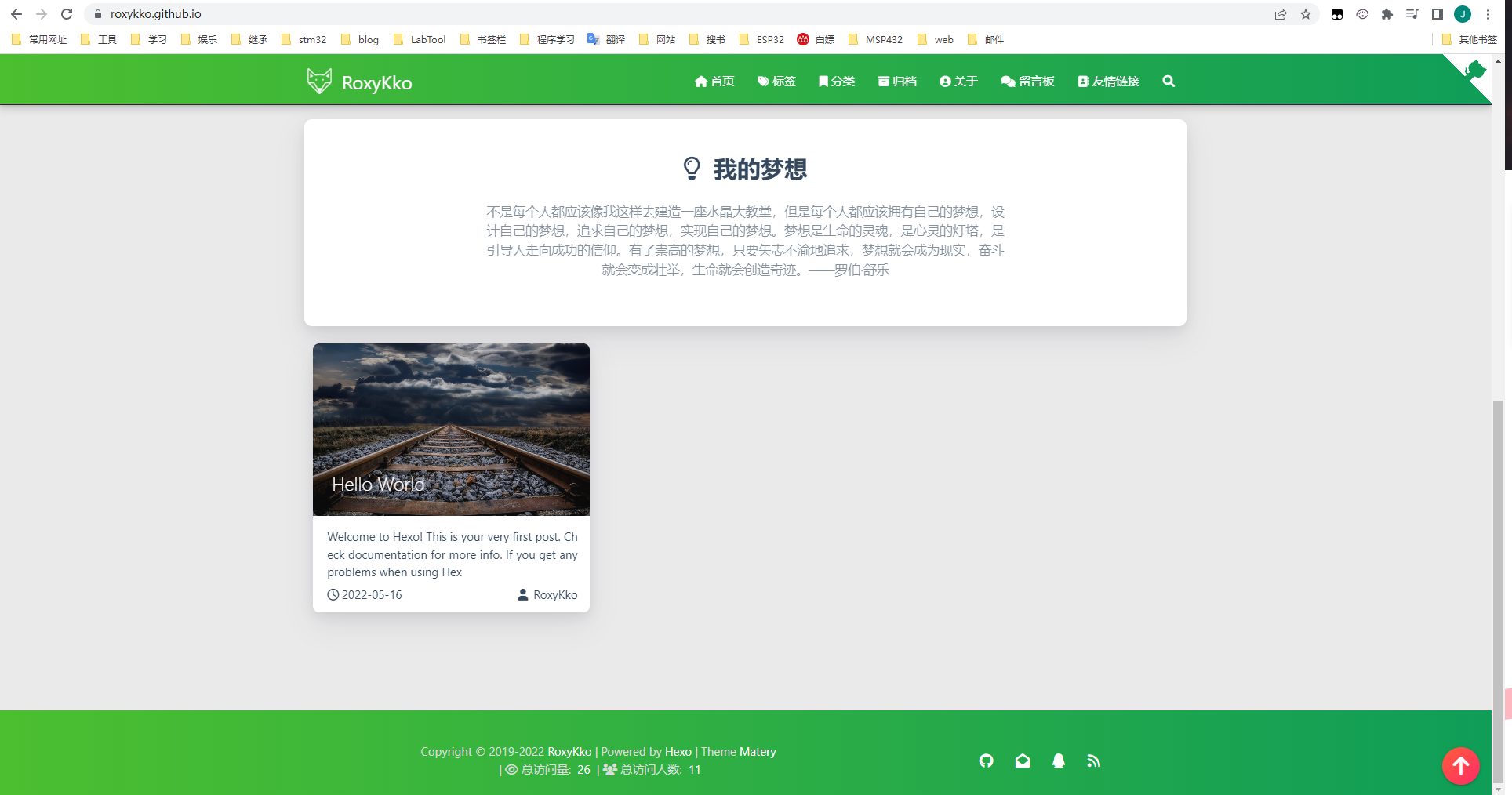Click the Hello World post title
The width and height of the screenshot is (1512, 795).
pyautogui.click(x=378, y=485)
